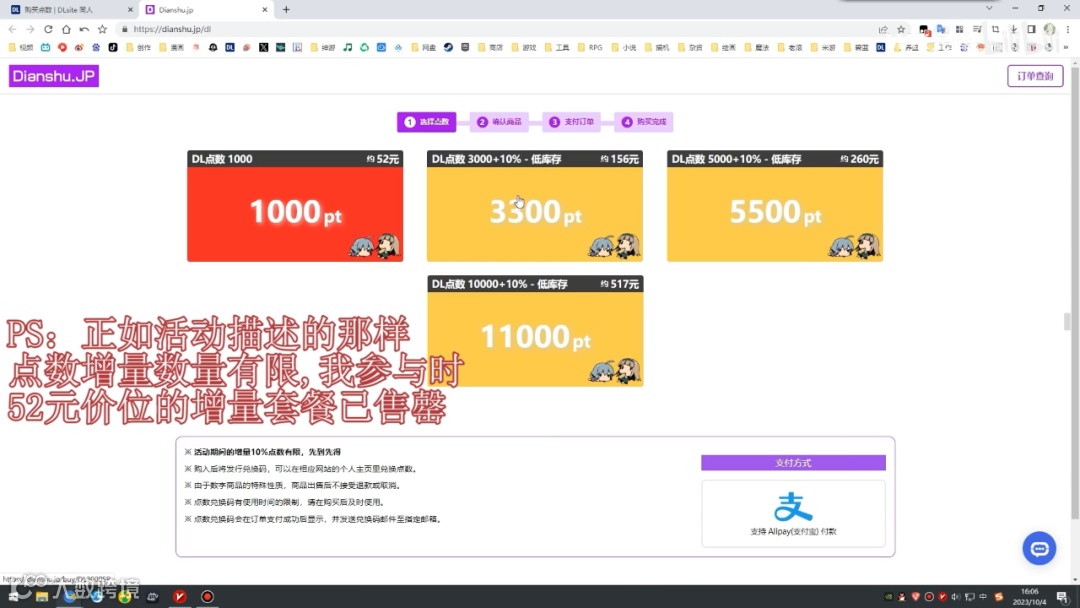The height and width of the screenshot is (608, 1080).
Task: Open the Steam bookmark icon
Action: pyautogui.click(x=448, y=48)
